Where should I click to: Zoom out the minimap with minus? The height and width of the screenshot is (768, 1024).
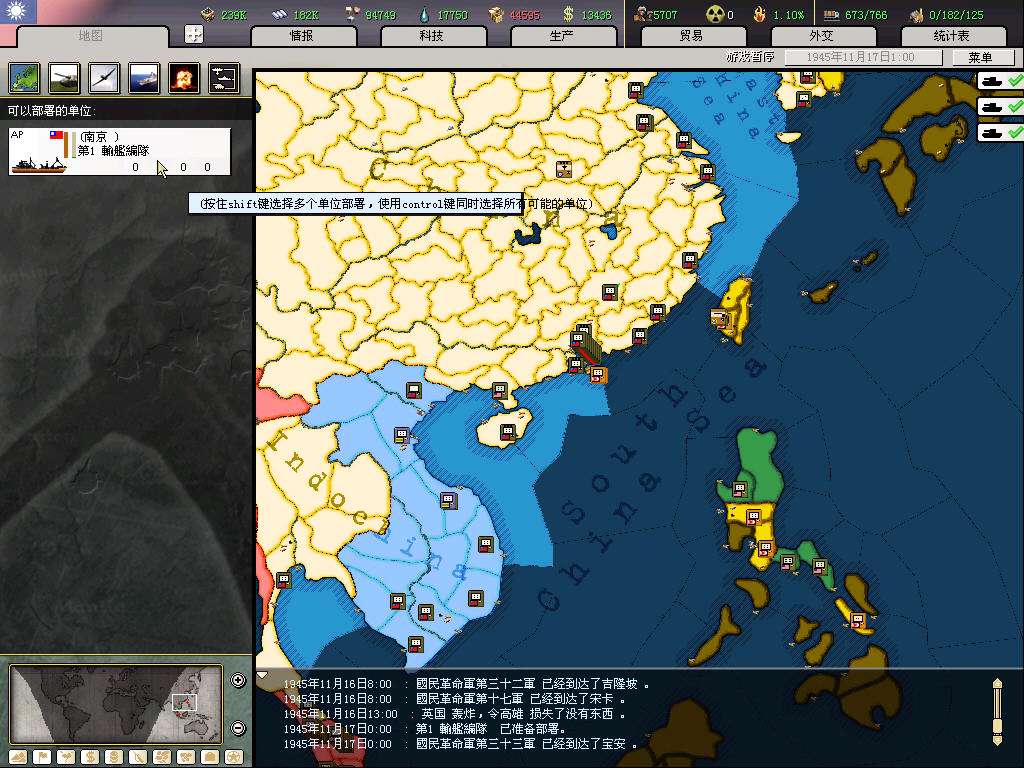238,728
